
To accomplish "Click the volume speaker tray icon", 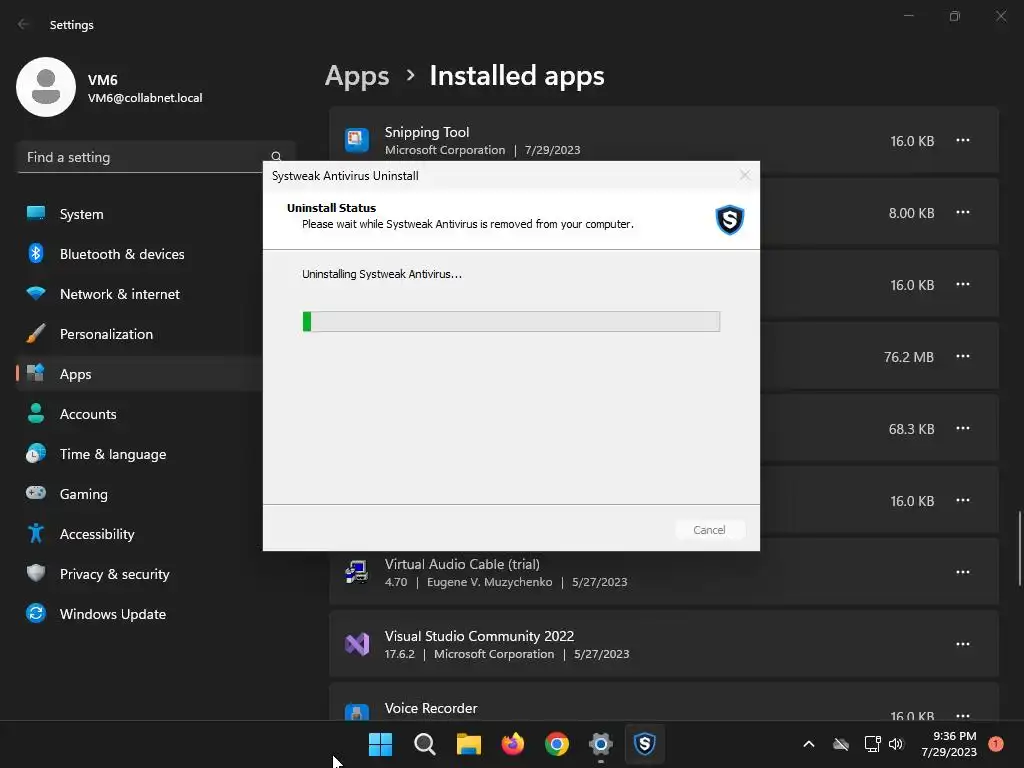I will point(897,744).
